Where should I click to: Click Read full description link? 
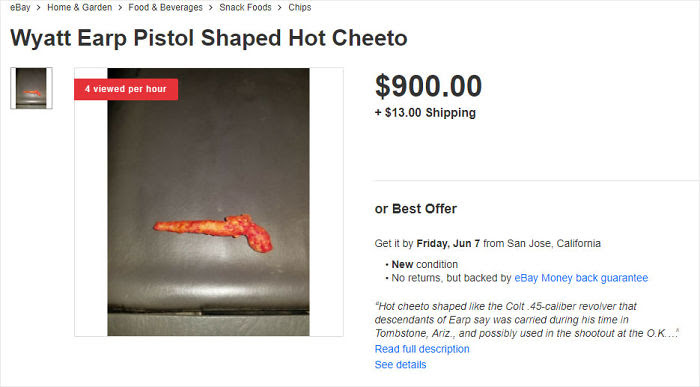click(x=422, y=349)
